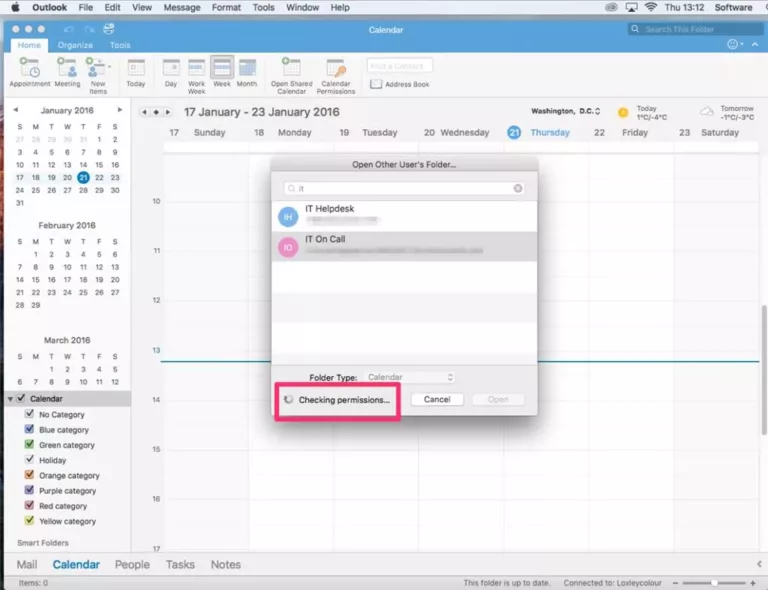Toggle Blue category checkbox

(x=29, y=429)
